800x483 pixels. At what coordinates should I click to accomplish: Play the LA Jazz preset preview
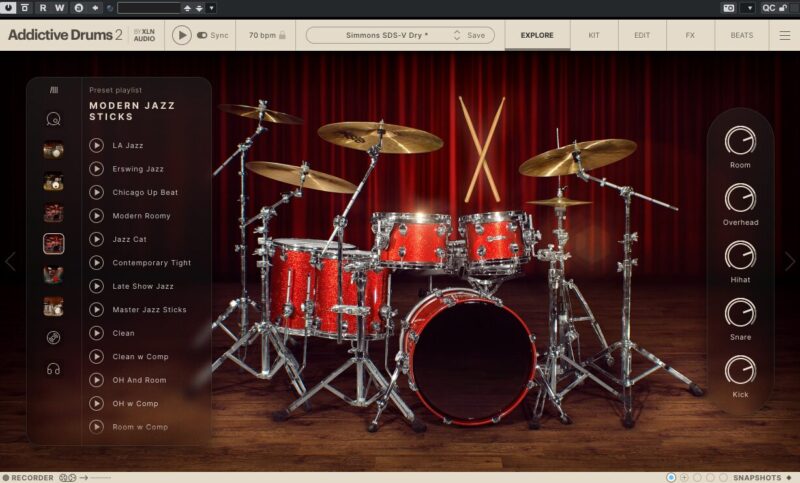(x=96, y=145)
